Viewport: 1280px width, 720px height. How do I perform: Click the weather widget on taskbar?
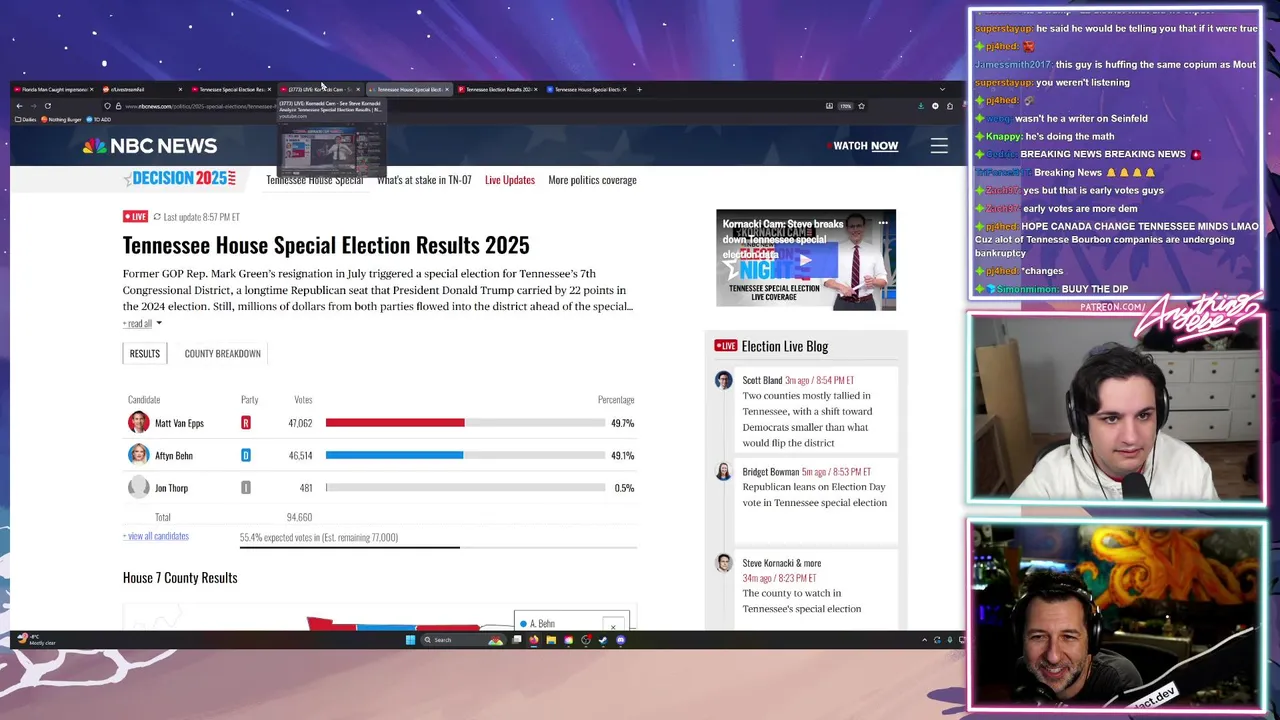pos(36,640)
